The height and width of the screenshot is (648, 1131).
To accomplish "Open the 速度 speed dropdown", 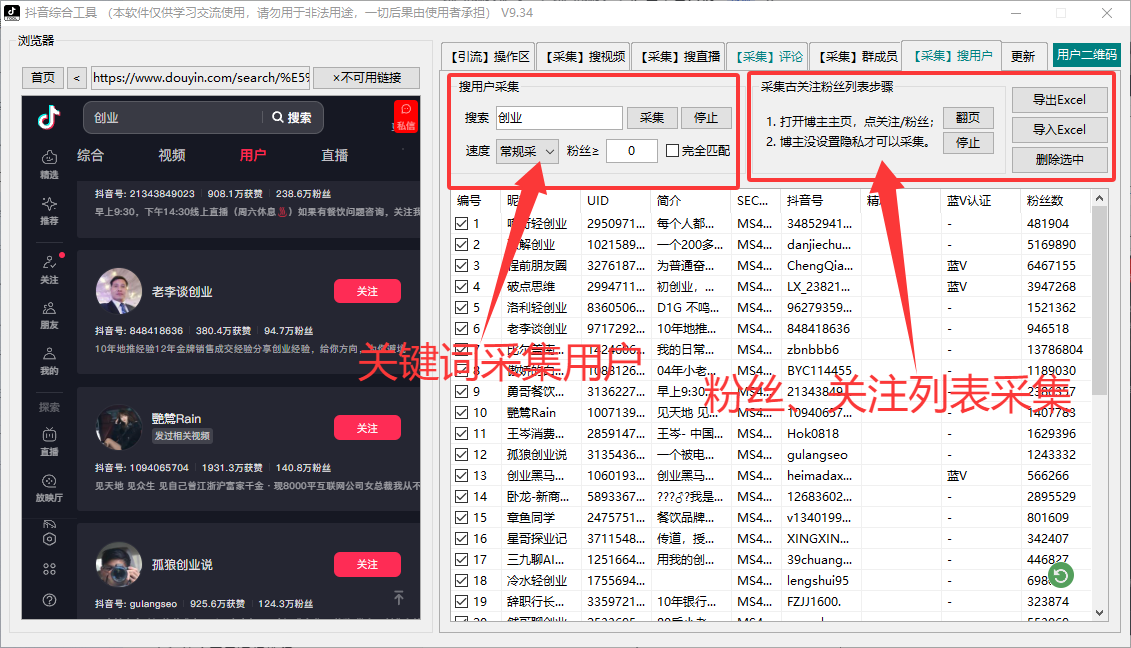I will 527,152.
